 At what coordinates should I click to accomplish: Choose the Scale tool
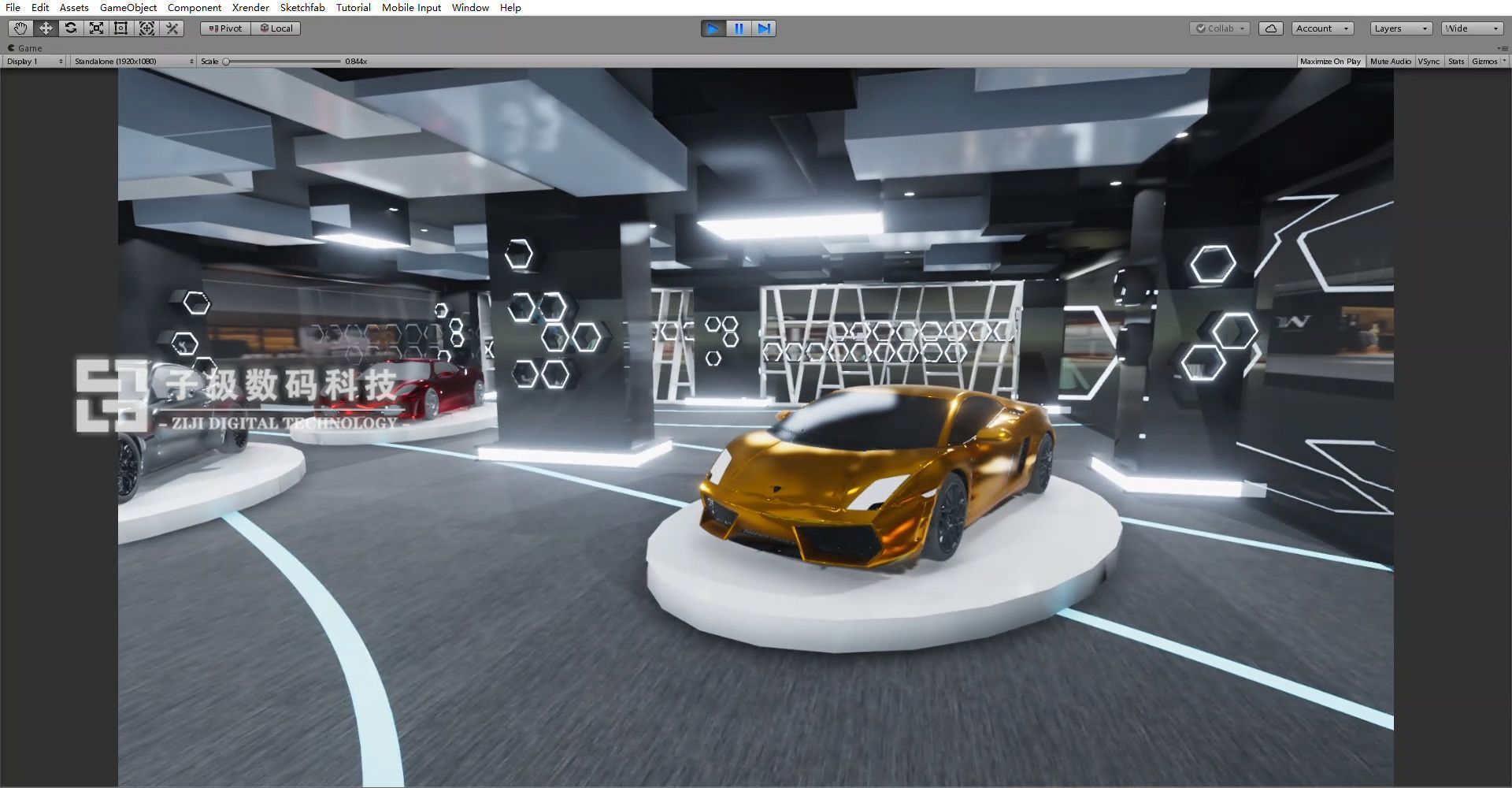coord(96,28)
